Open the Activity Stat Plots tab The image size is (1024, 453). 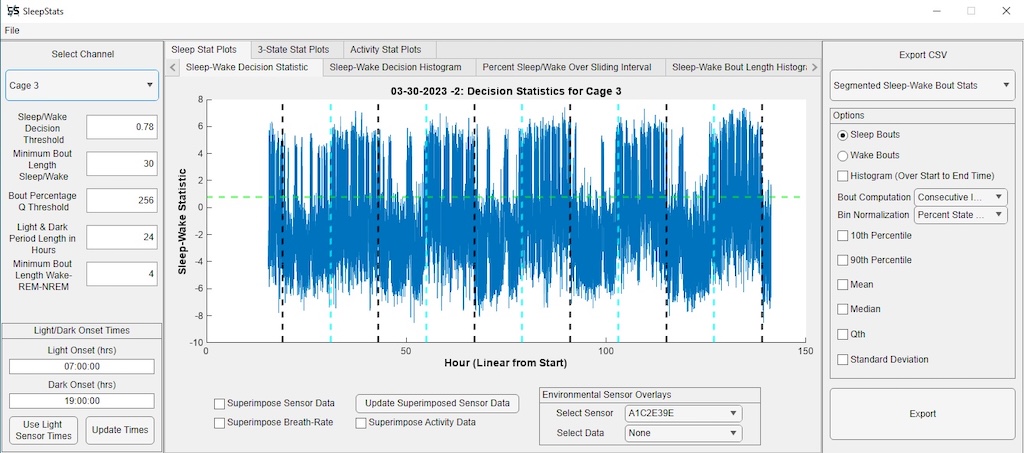(x=385, y=49)
